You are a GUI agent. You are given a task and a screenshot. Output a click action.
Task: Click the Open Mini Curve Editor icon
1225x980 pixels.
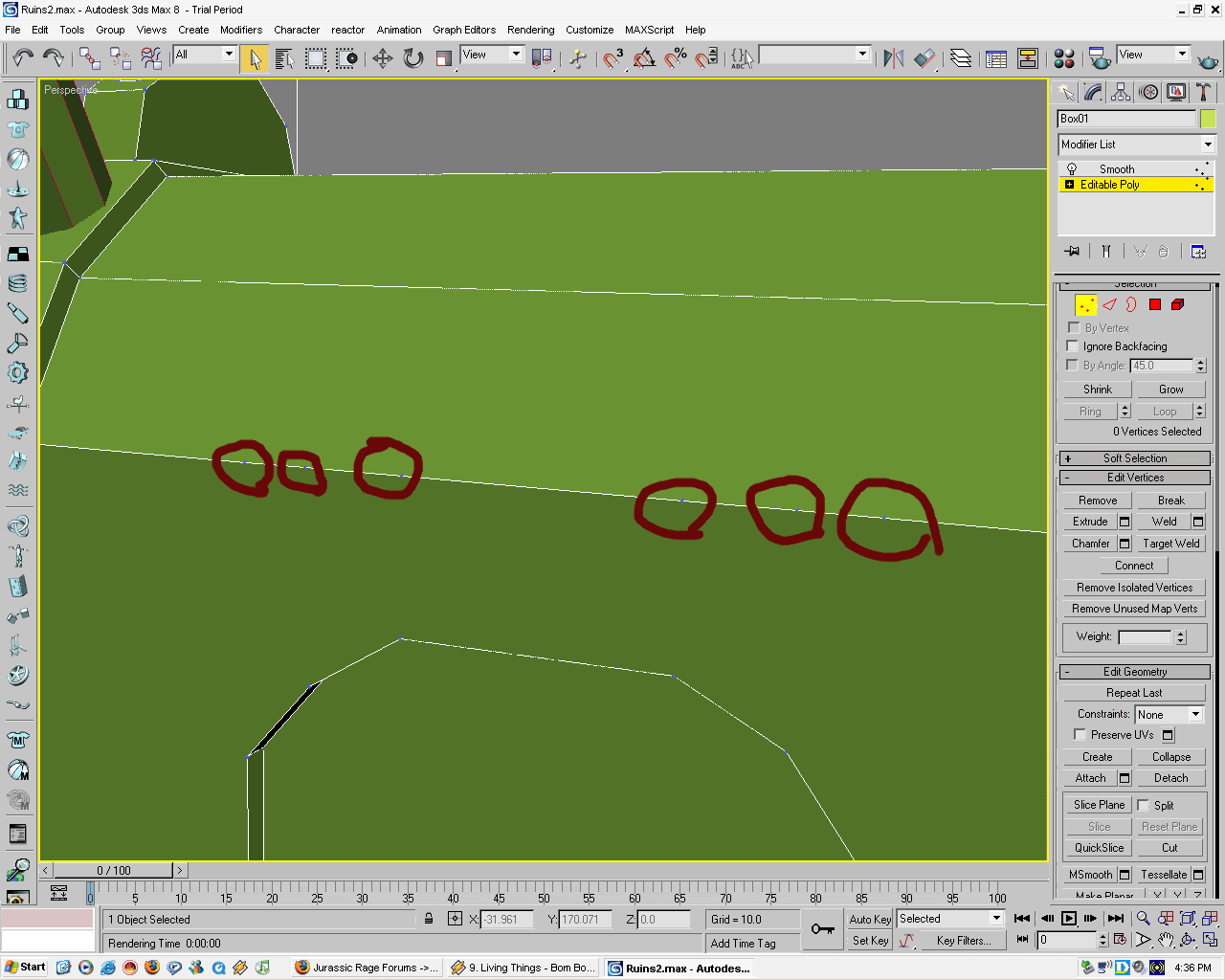tap(58, 893)
